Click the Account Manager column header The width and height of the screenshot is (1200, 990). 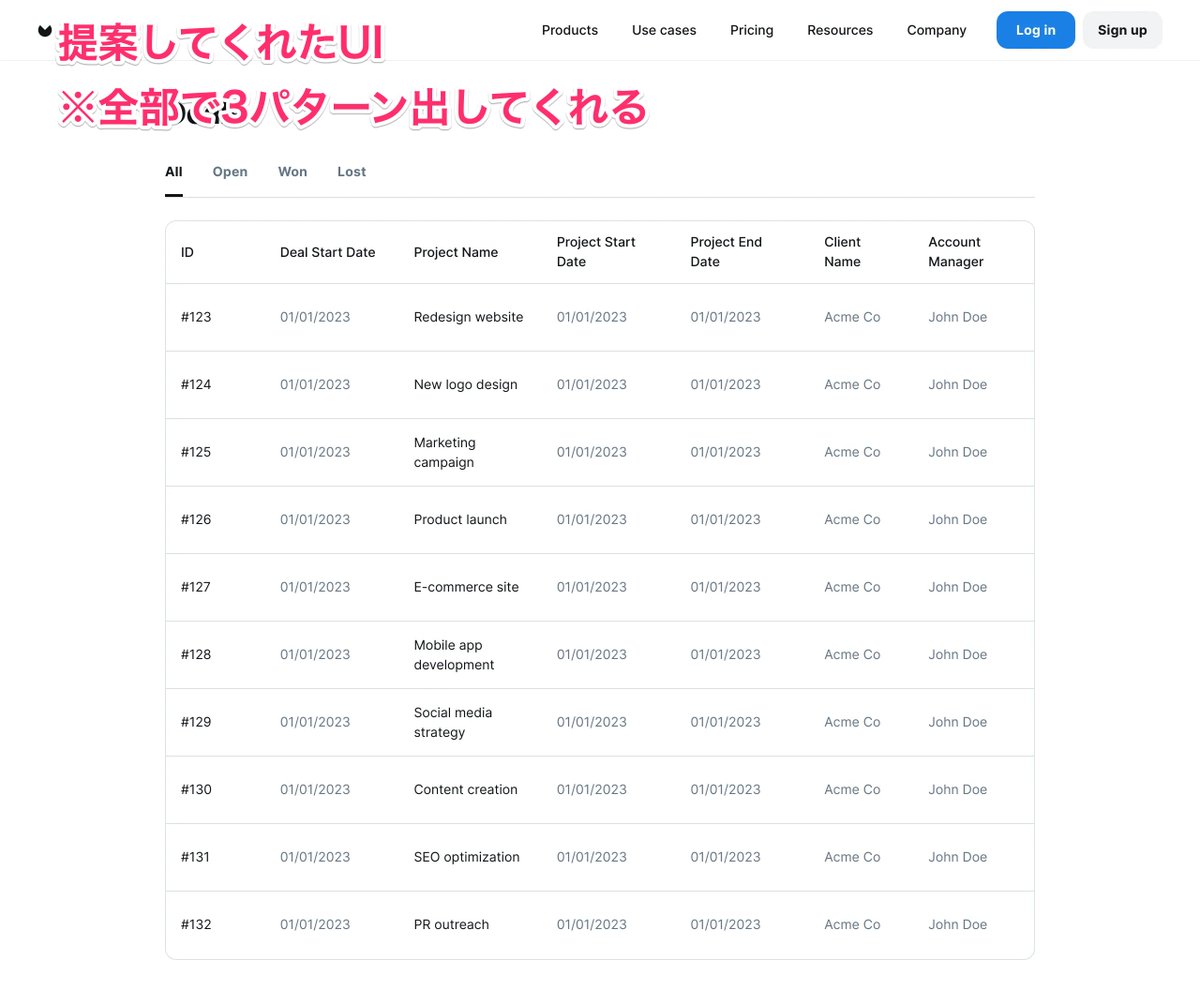956,252
